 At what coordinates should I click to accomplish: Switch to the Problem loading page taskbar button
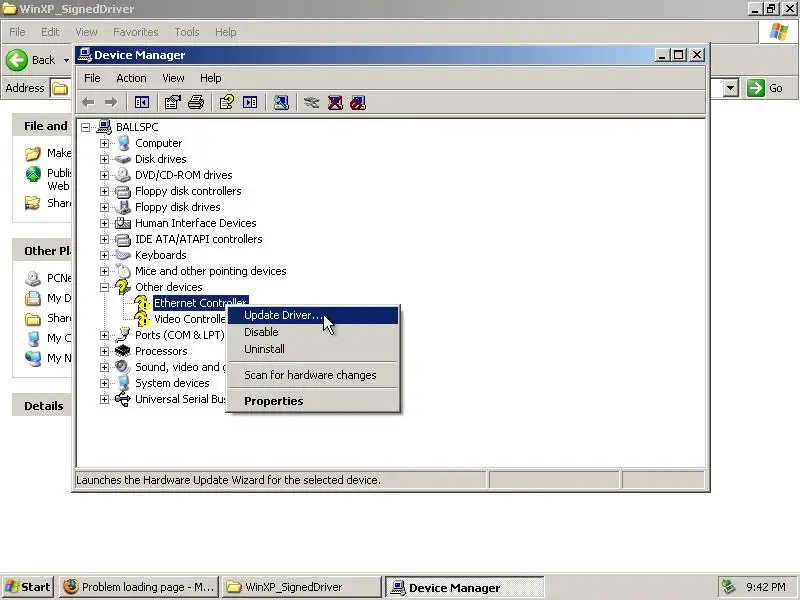pos(139,587)
